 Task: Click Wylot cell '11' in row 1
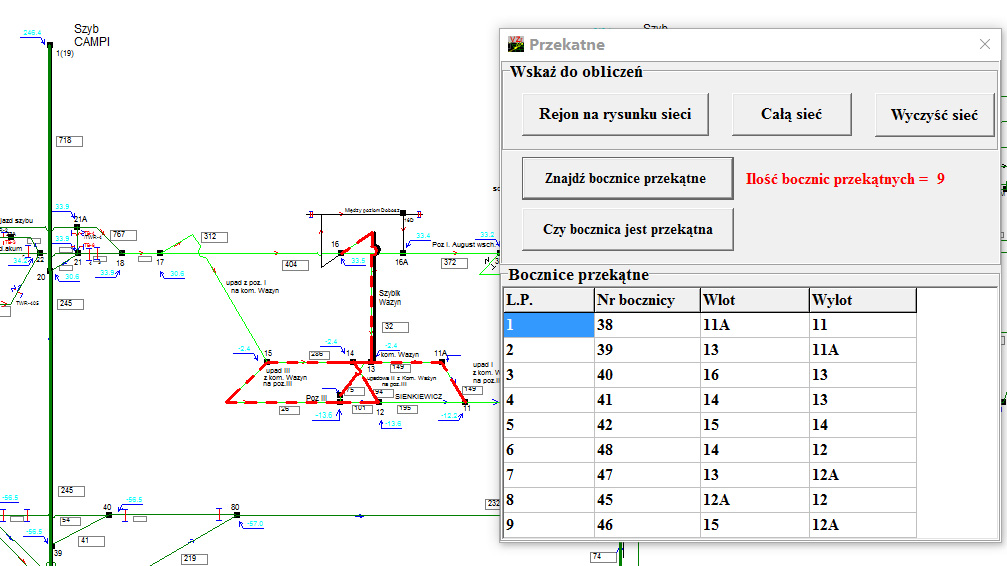(x=863, y=325)
